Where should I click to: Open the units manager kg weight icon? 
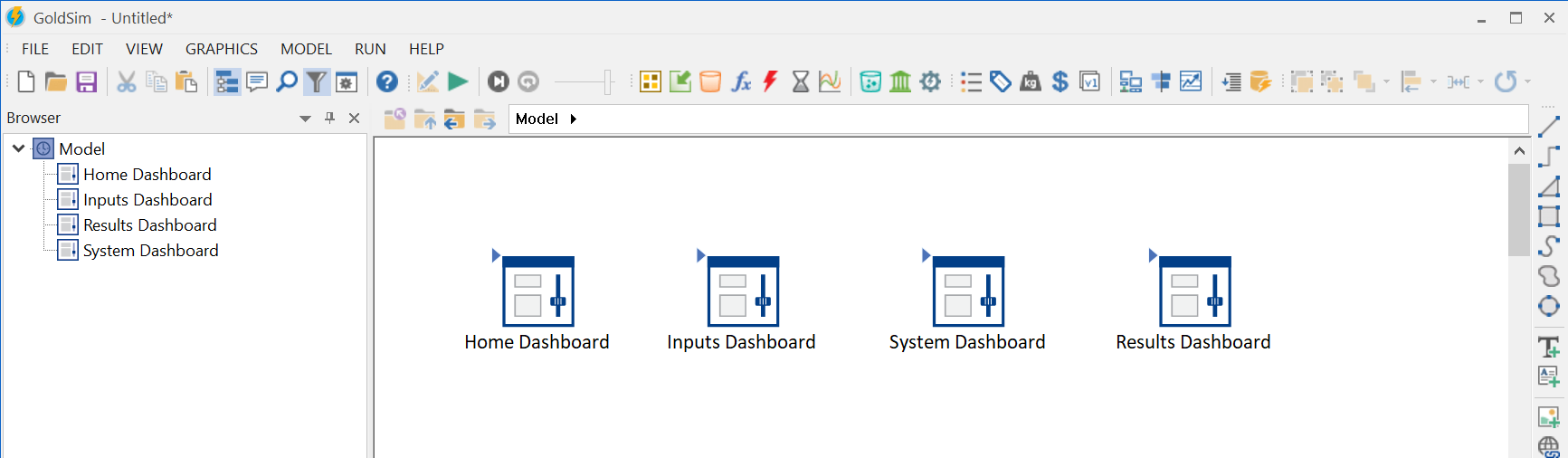tap(1031, 82)
